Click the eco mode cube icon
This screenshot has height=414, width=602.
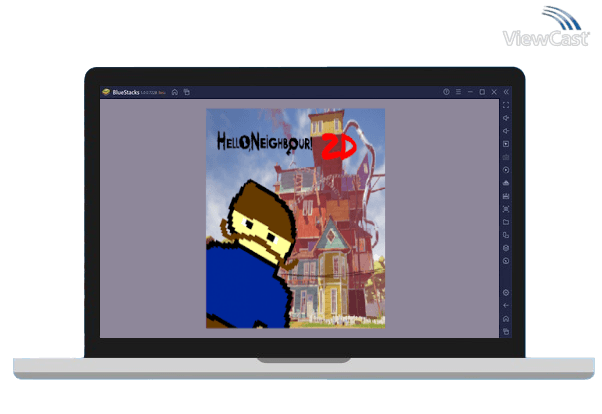click(506, 248)
